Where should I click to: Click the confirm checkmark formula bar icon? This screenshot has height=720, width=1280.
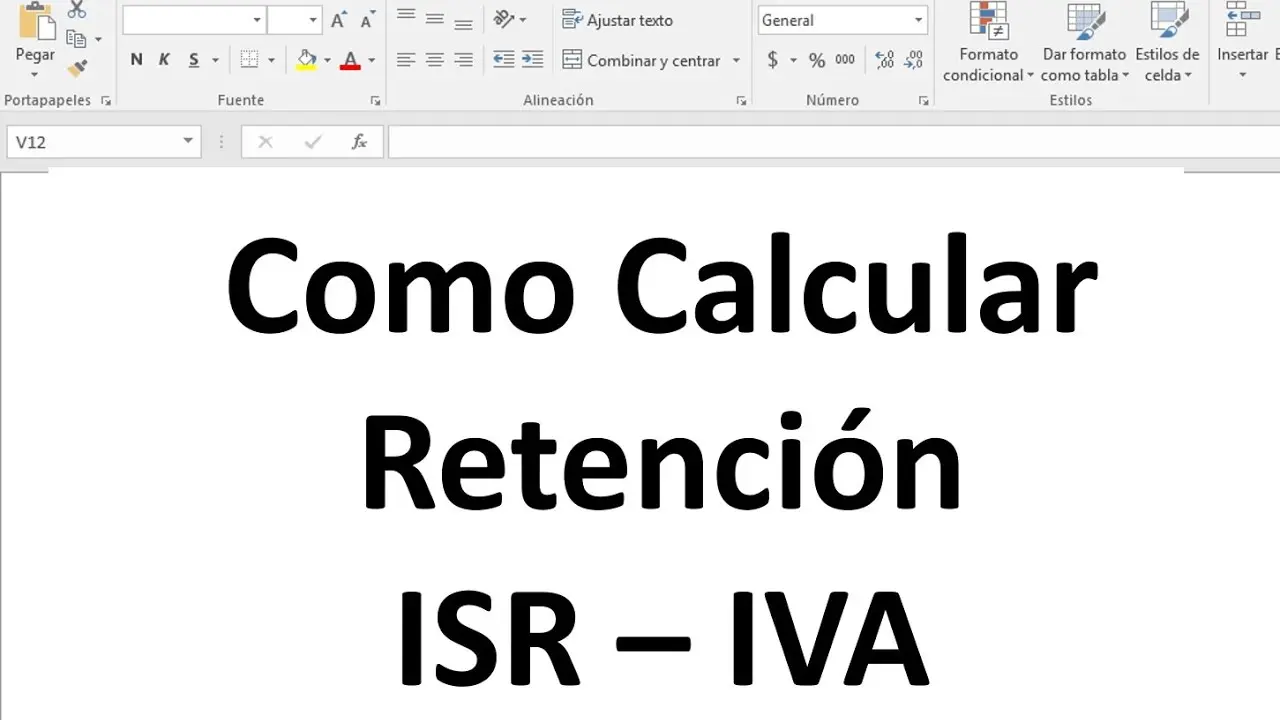pyautogui.click(x=313, y=142)
